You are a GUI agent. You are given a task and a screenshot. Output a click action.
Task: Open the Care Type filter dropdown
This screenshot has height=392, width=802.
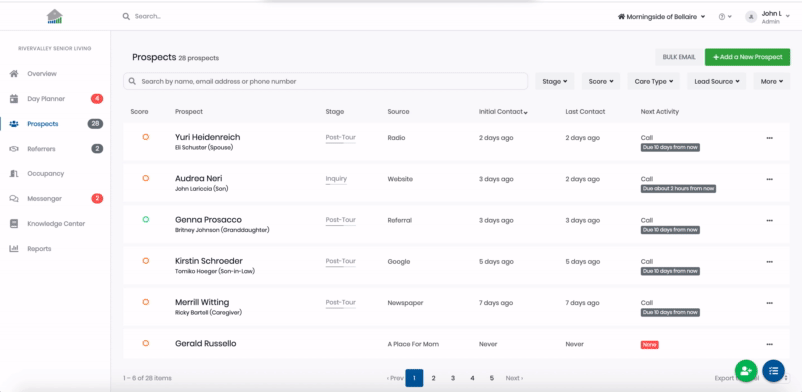click(x=654, y=81)
